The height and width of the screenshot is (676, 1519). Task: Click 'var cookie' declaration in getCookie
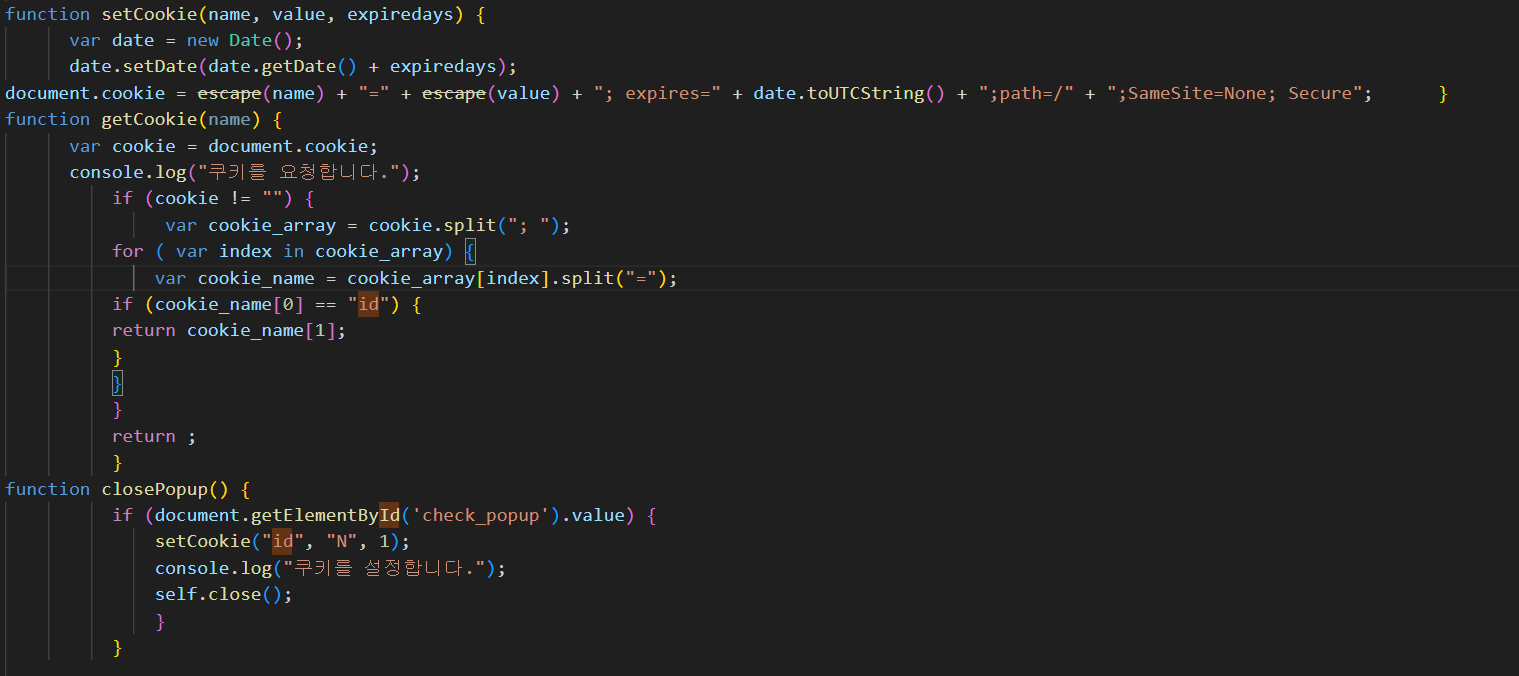pos(122,146)
